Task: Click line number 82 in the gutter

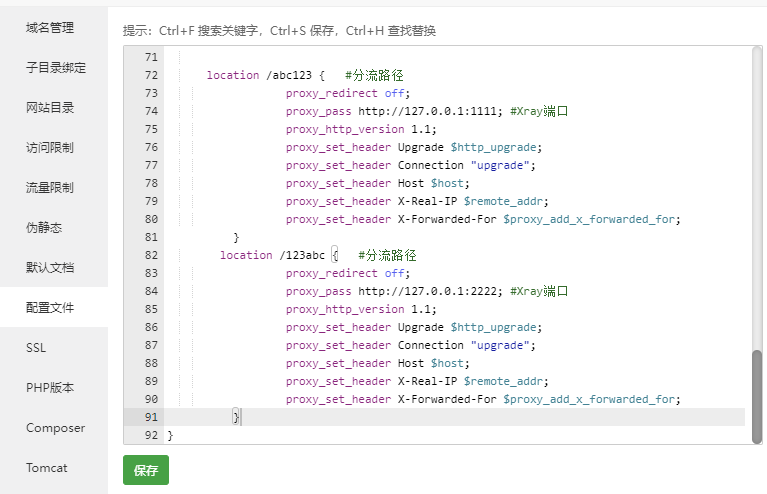Action: tap(150, 255)
